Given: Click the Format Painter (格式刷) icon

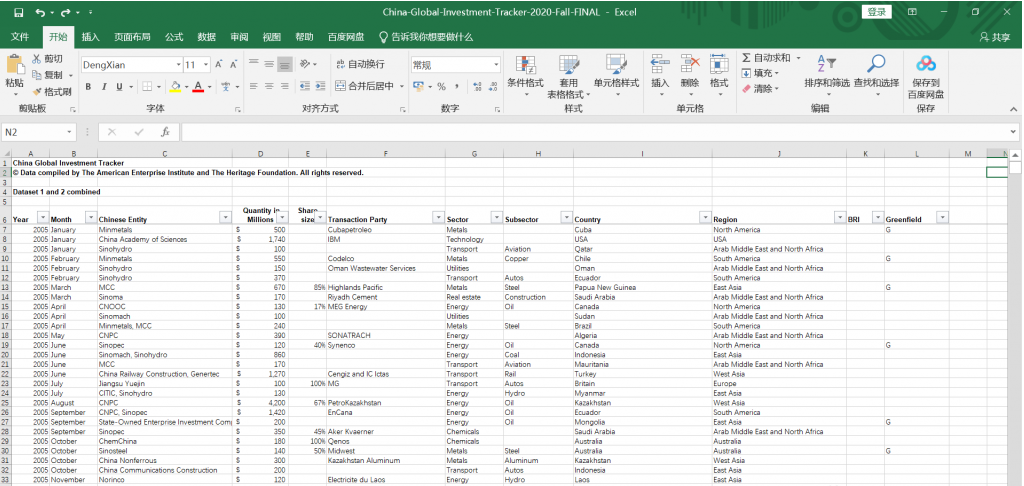Looking at the screenshot, I should click(36, 91).
